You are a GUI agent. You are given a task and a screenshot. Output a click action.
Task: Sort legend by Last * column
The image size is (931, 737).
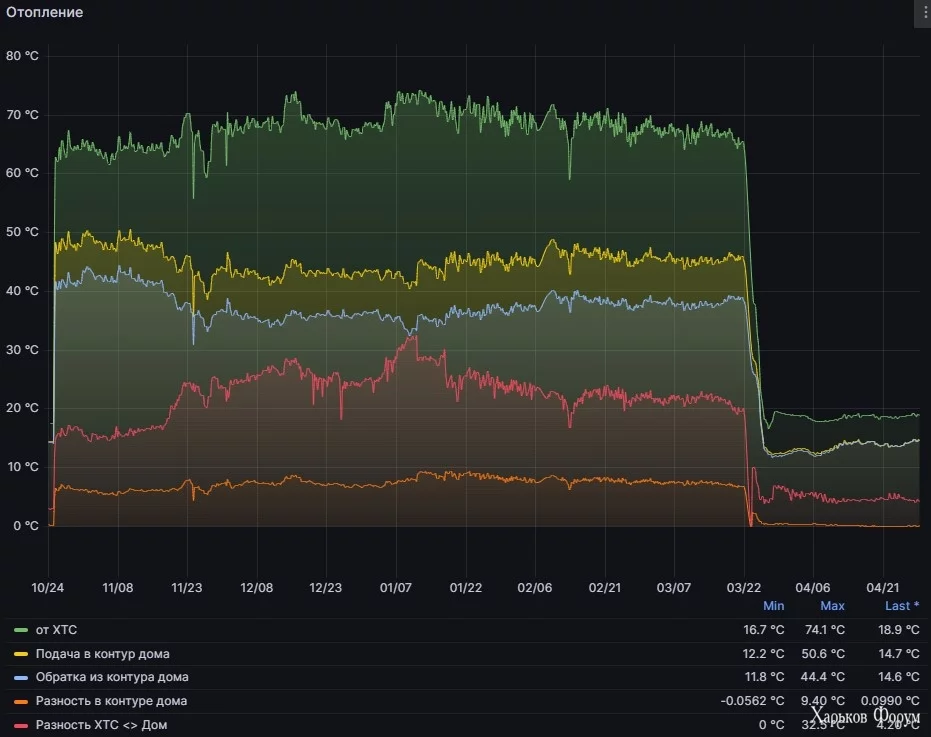click(902, 606)
